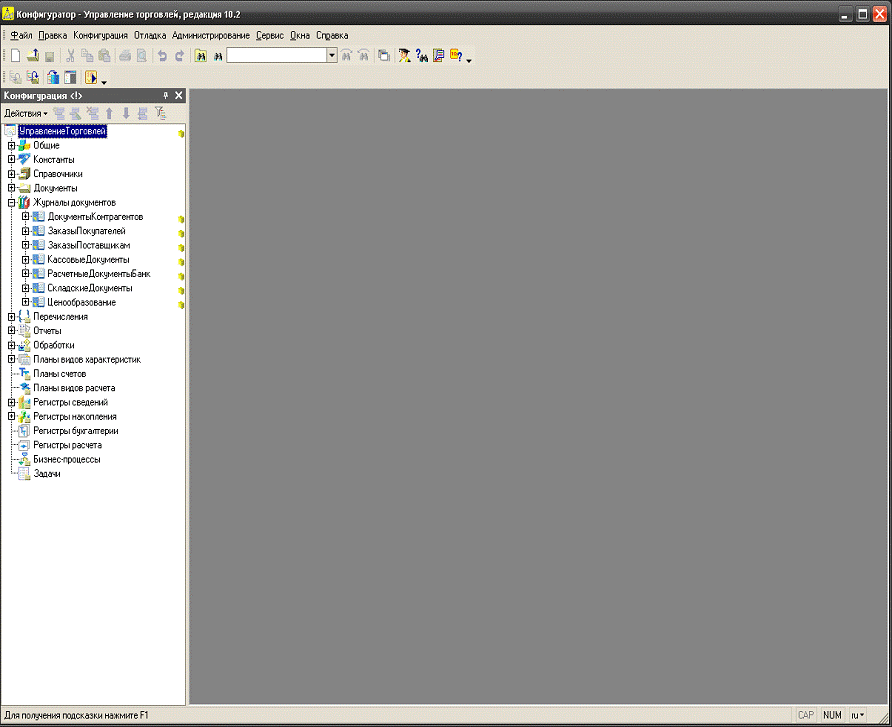Expand the Регистры сведений node

point(11,402)
